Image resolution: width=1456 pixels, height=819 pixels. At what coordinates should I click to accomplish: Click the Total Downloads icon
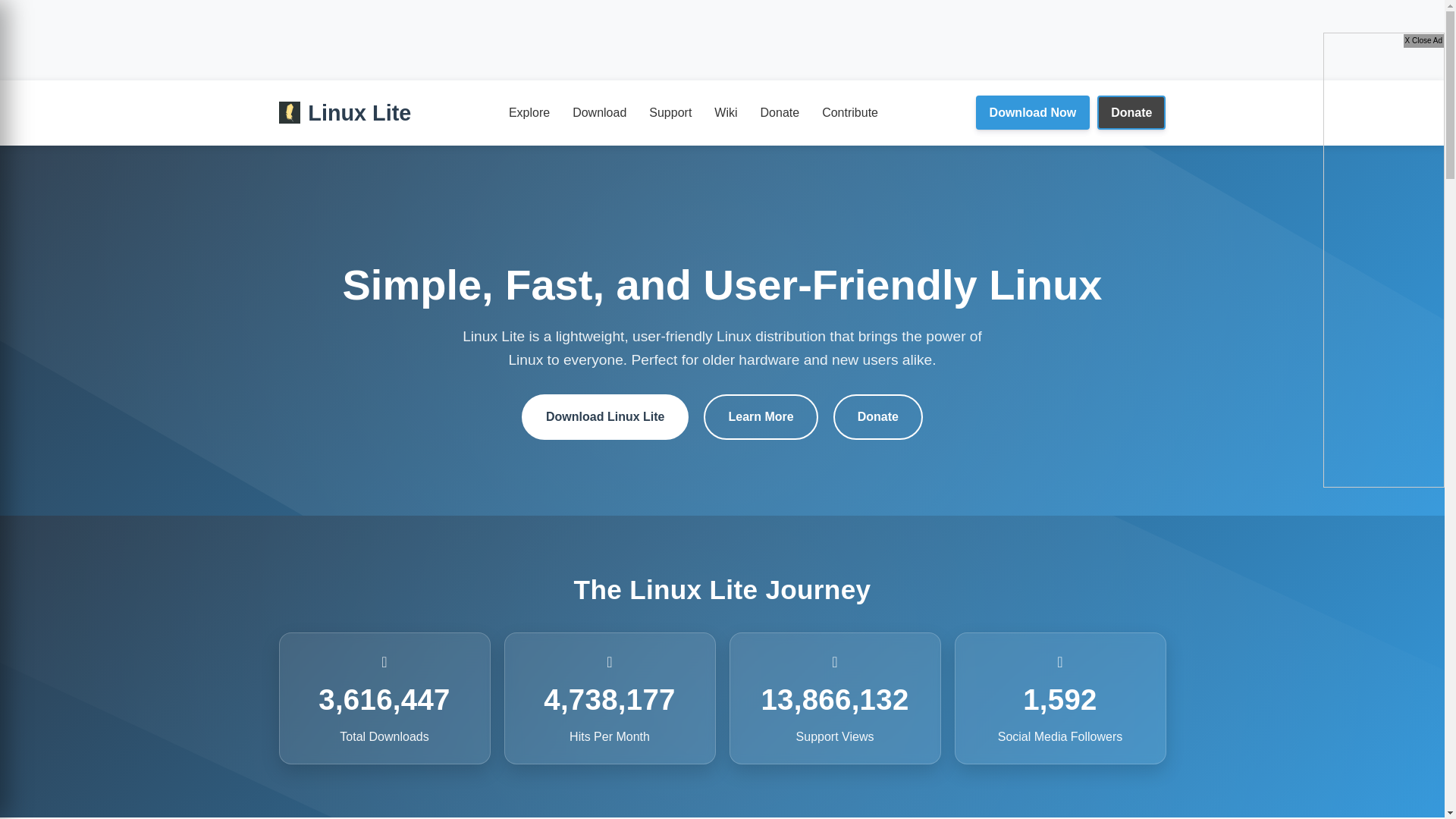tap(384, 663)
